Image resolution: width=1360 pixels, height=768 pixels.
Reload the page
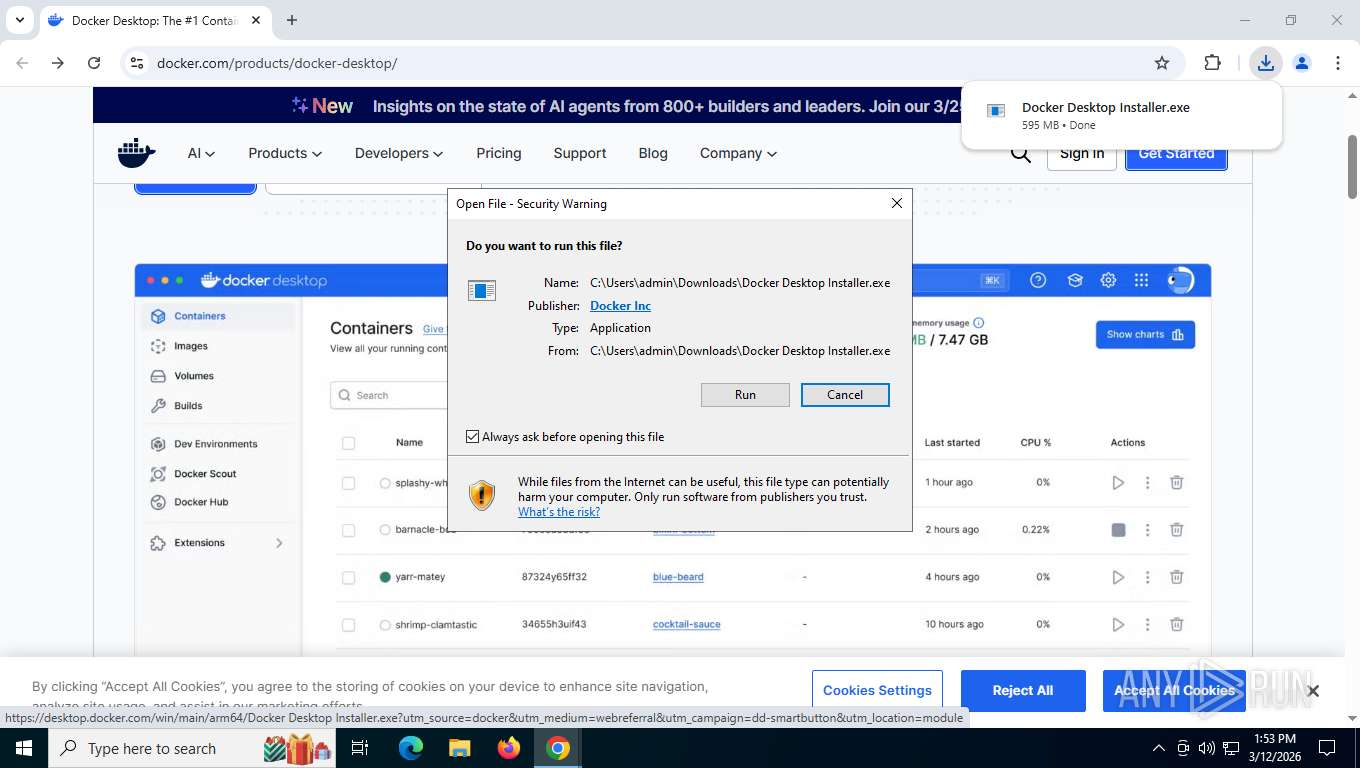point(94,63)
